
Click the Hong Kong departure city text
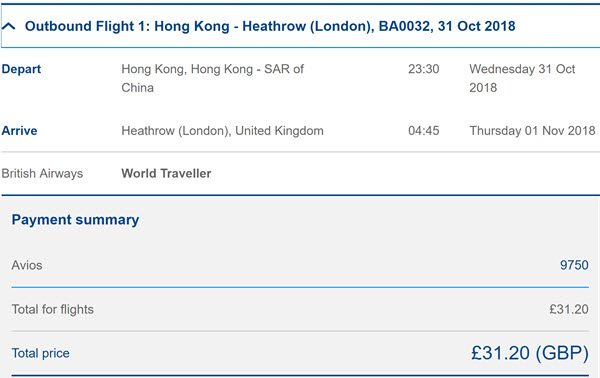(x=212, y=78)
